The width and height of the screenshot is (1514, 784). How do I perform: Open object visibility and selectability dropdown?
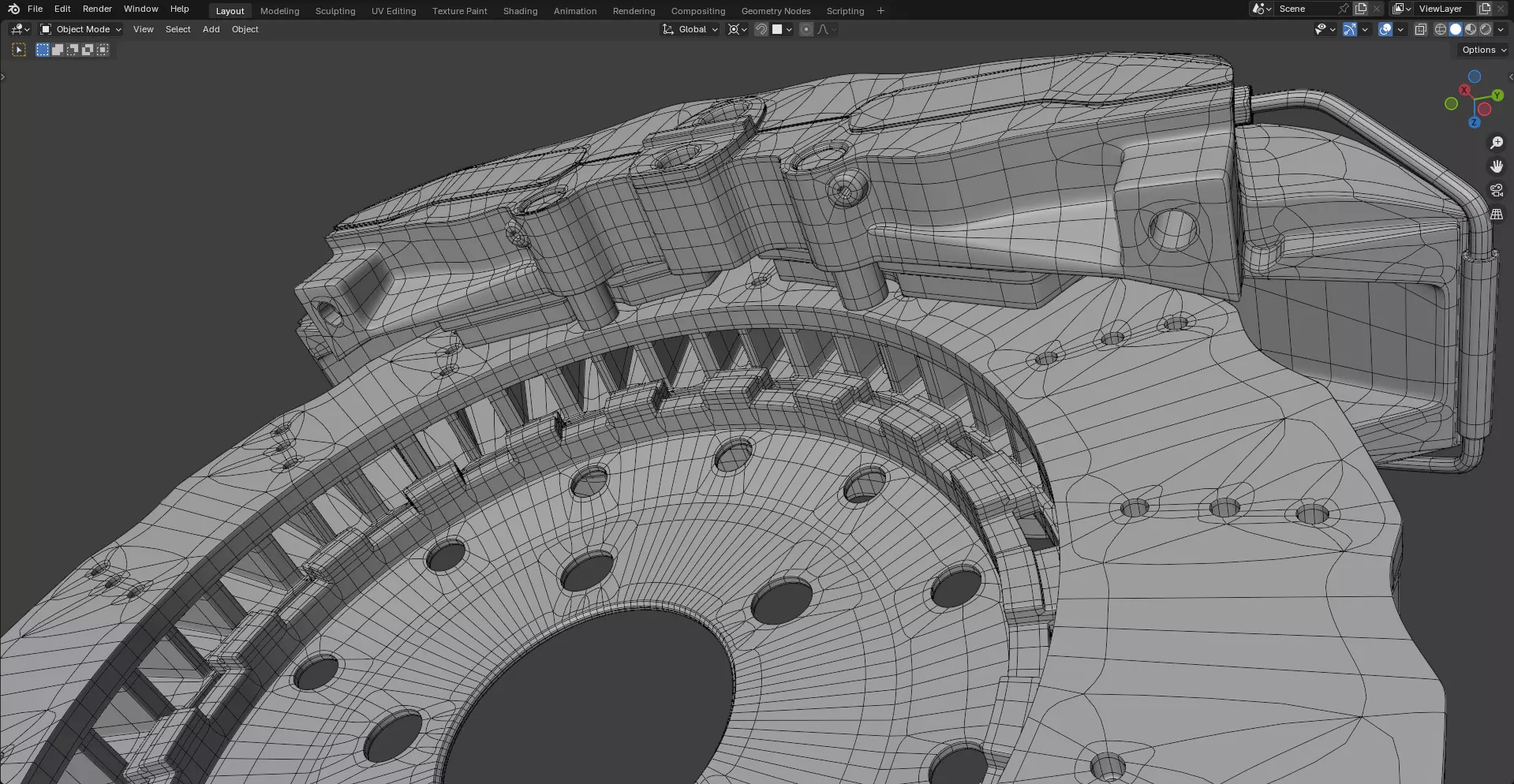click(x=1325, y=29)
